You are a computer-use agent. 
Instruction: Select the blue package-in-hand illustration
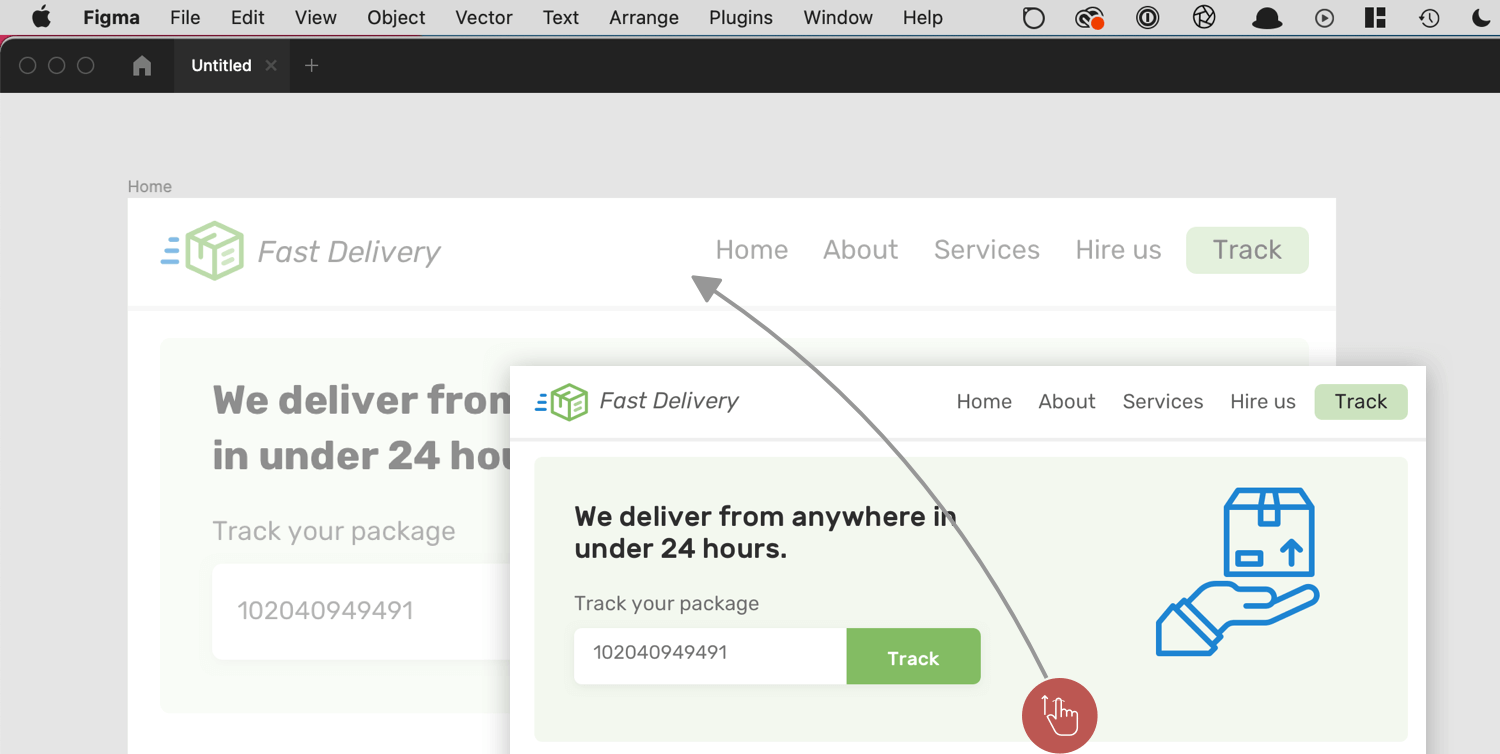click(x=1237, y=572)
